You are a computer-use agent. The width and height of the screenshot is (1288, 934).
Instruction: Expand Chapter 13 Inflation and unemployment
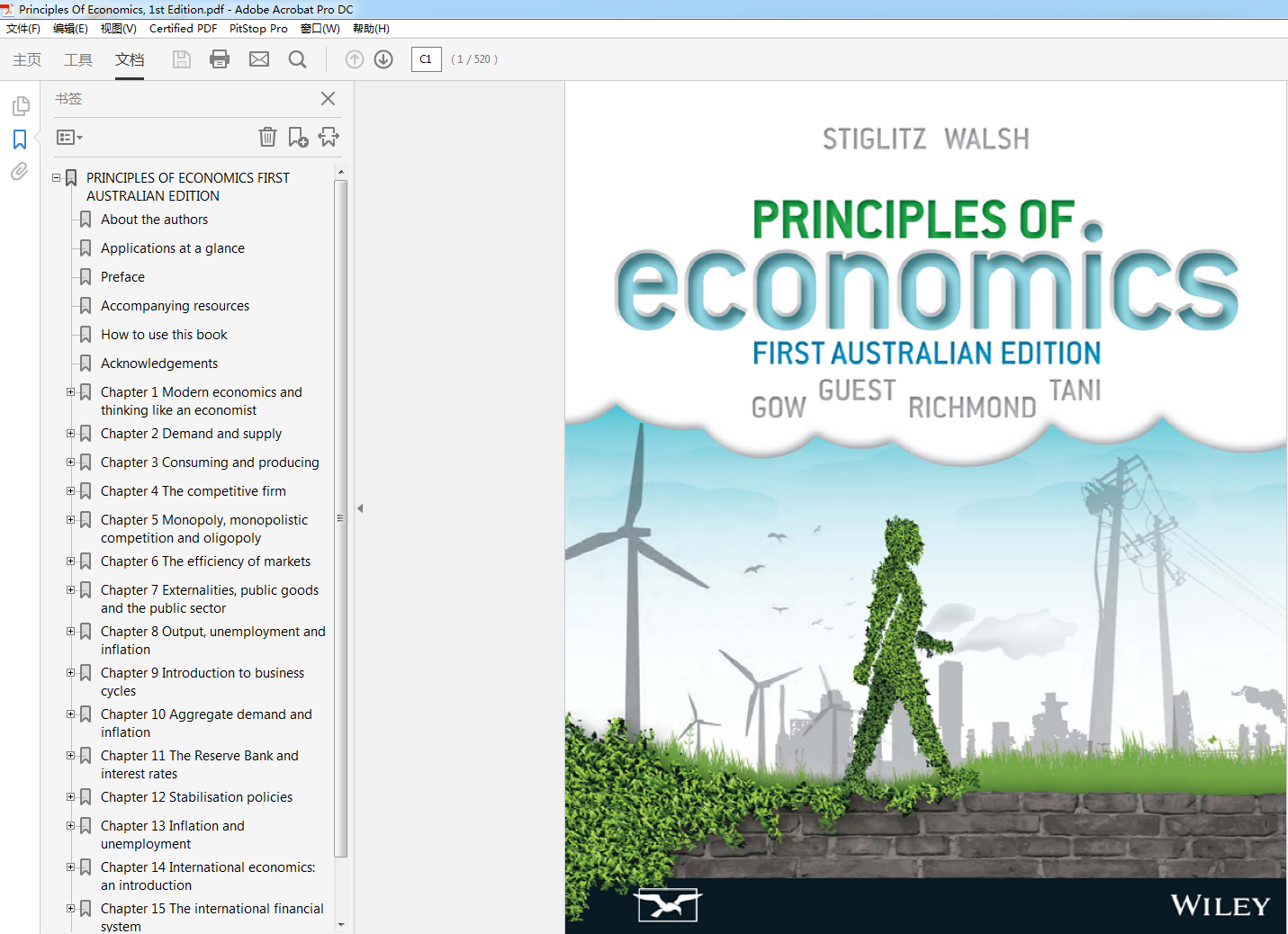[70, 826]
